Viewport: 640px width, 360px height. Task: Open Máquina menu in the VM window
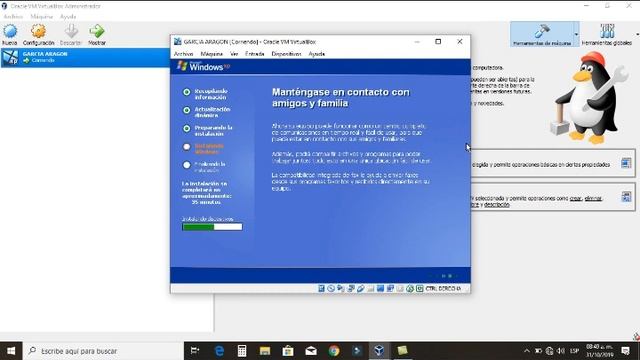(x=211, y=54)
